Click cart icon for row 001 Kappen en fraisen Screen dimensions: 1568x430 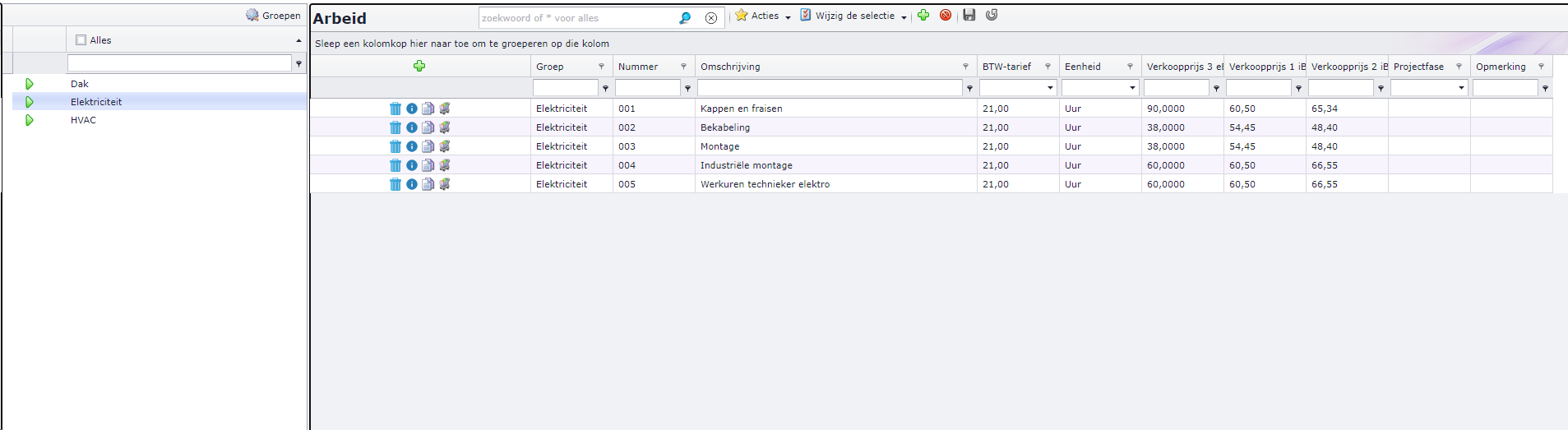click(444, 109)
